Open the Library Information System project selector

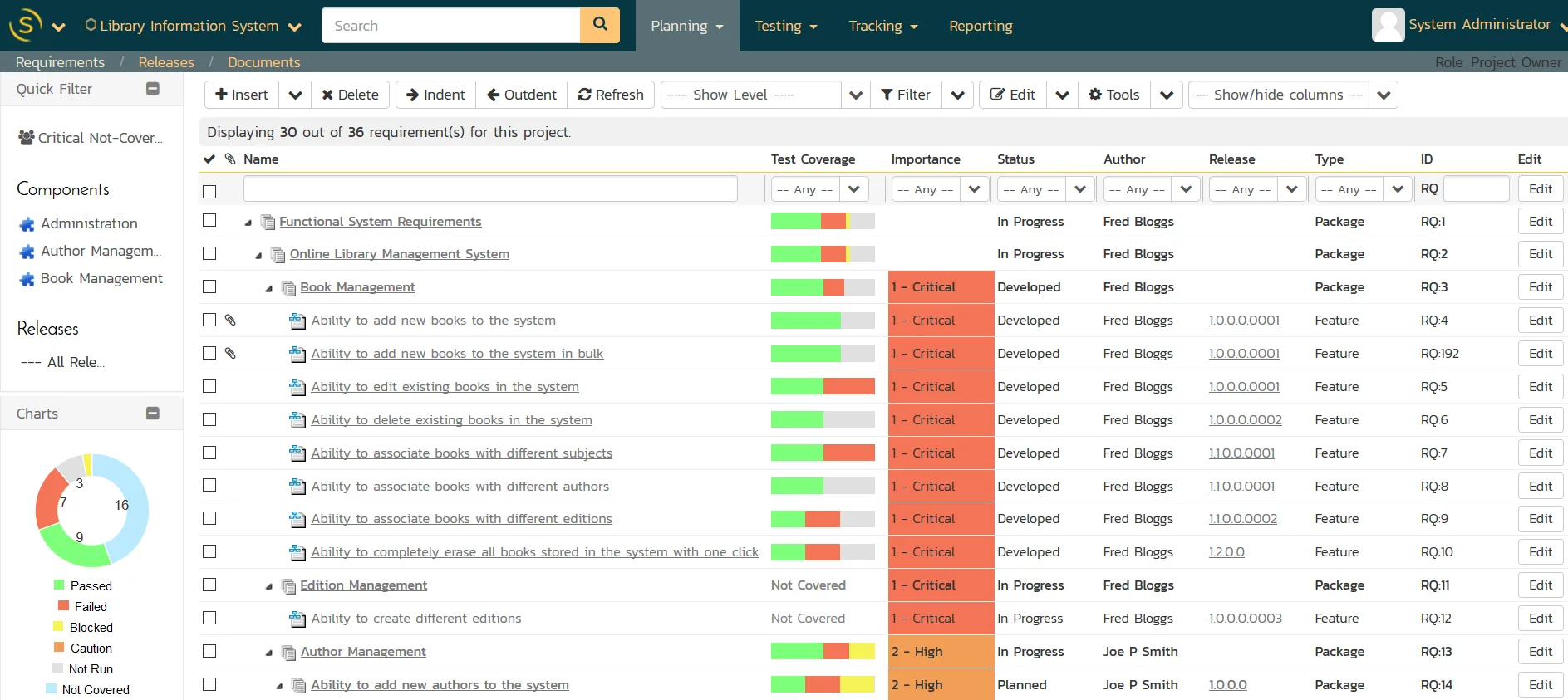193,26
